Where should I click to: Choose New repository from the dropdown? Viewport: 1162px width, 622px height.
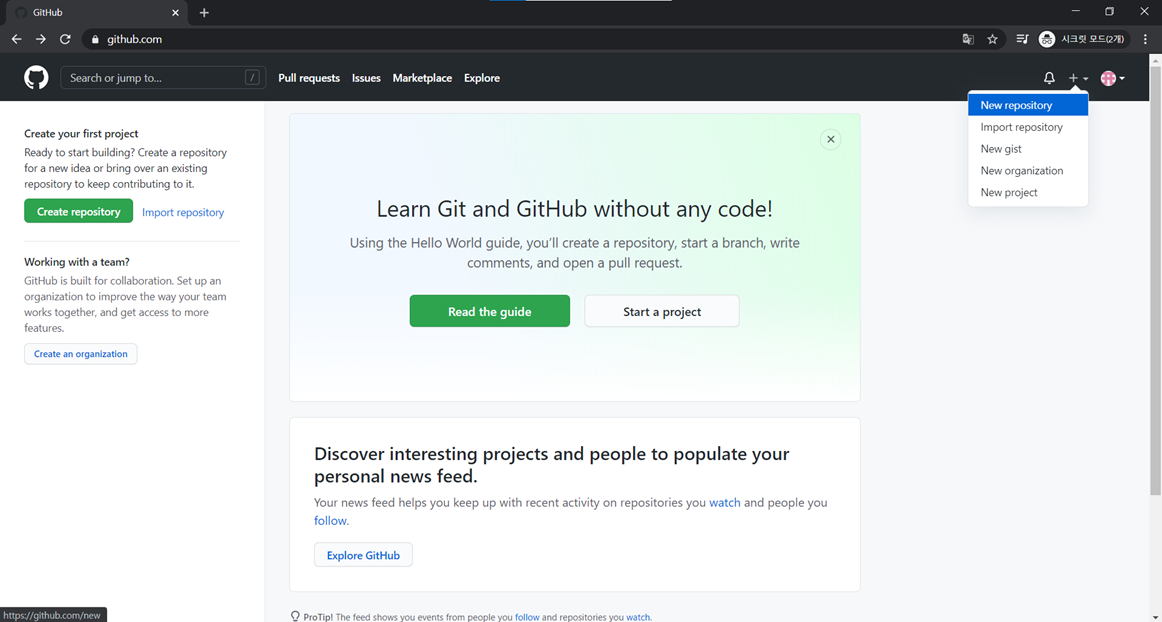click(1028, 105)
